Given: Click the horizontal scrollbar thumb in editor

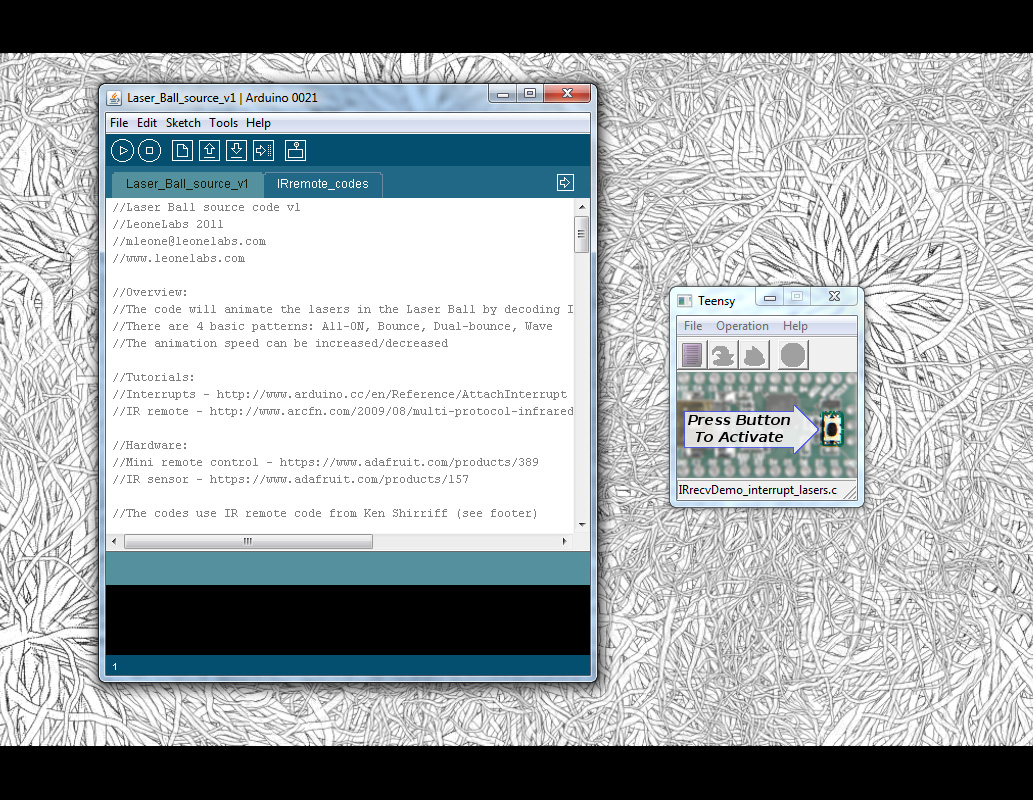Looking at the screenshot, I should click(x=248, y=542).
